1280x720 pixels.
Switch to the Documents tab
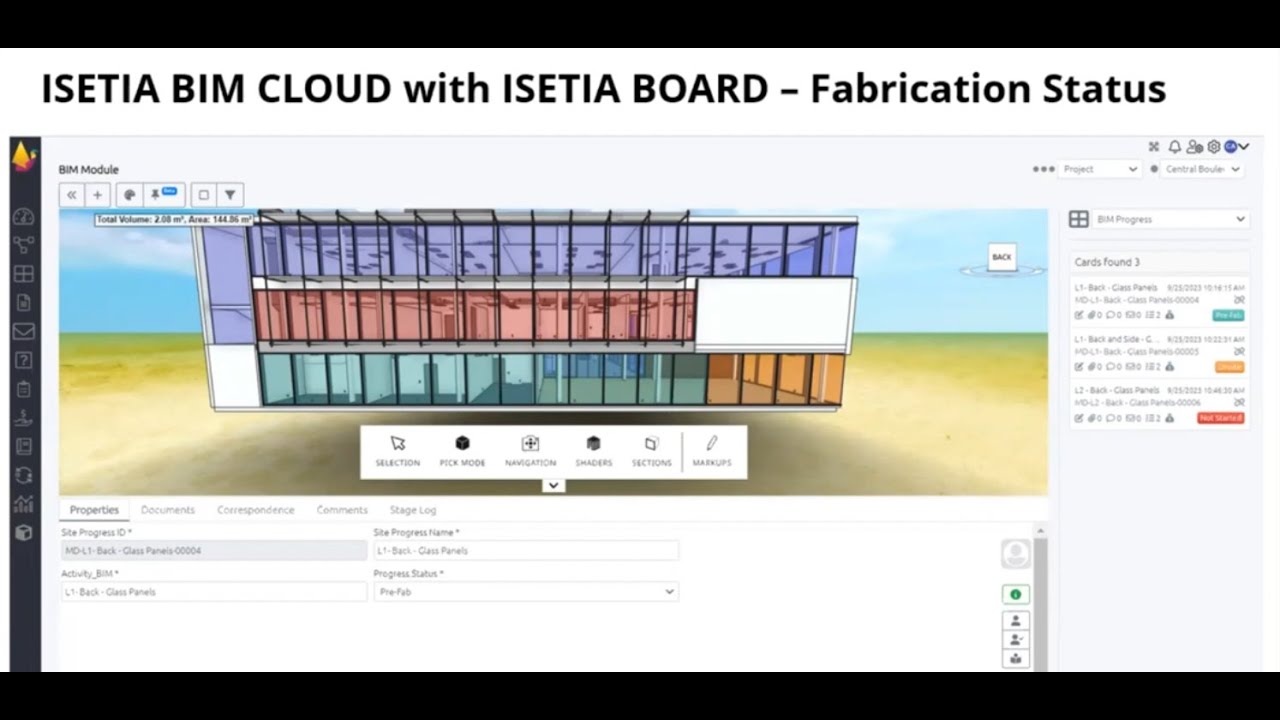point(168,510)
